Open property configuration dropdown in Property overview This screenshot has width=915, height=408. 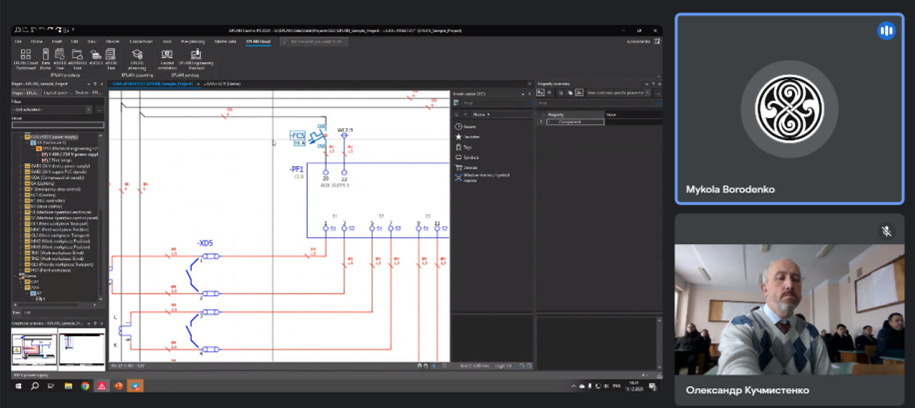pos(648,92)
